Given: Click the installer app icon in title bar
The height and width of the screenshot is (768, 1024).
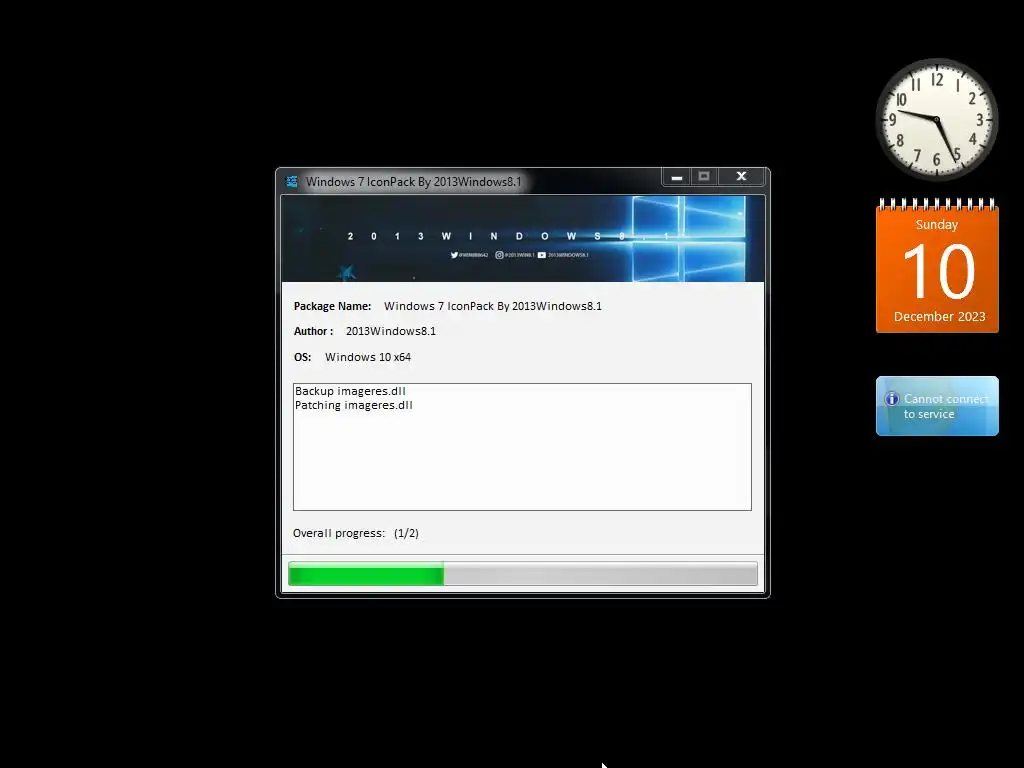Looking at the screenshot, I should pos(291,182).
